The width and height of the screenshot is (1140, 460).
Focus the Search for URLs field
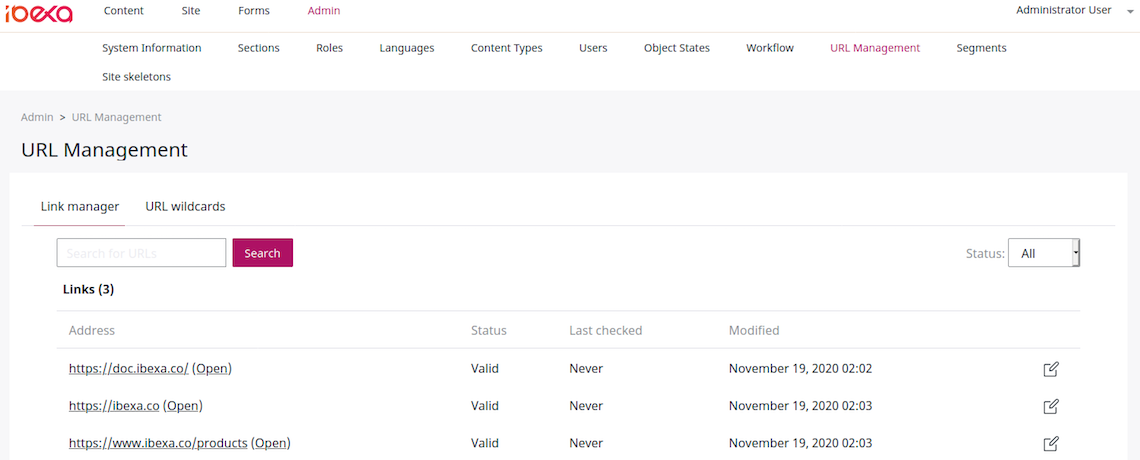click(x=141, y=253)
